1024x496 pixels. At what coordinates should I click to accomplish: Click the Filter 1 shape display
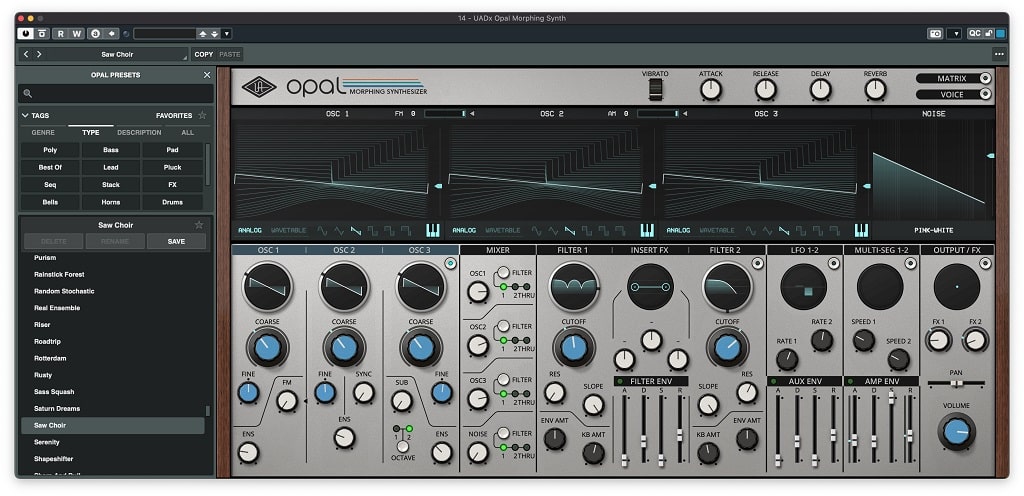574,287
